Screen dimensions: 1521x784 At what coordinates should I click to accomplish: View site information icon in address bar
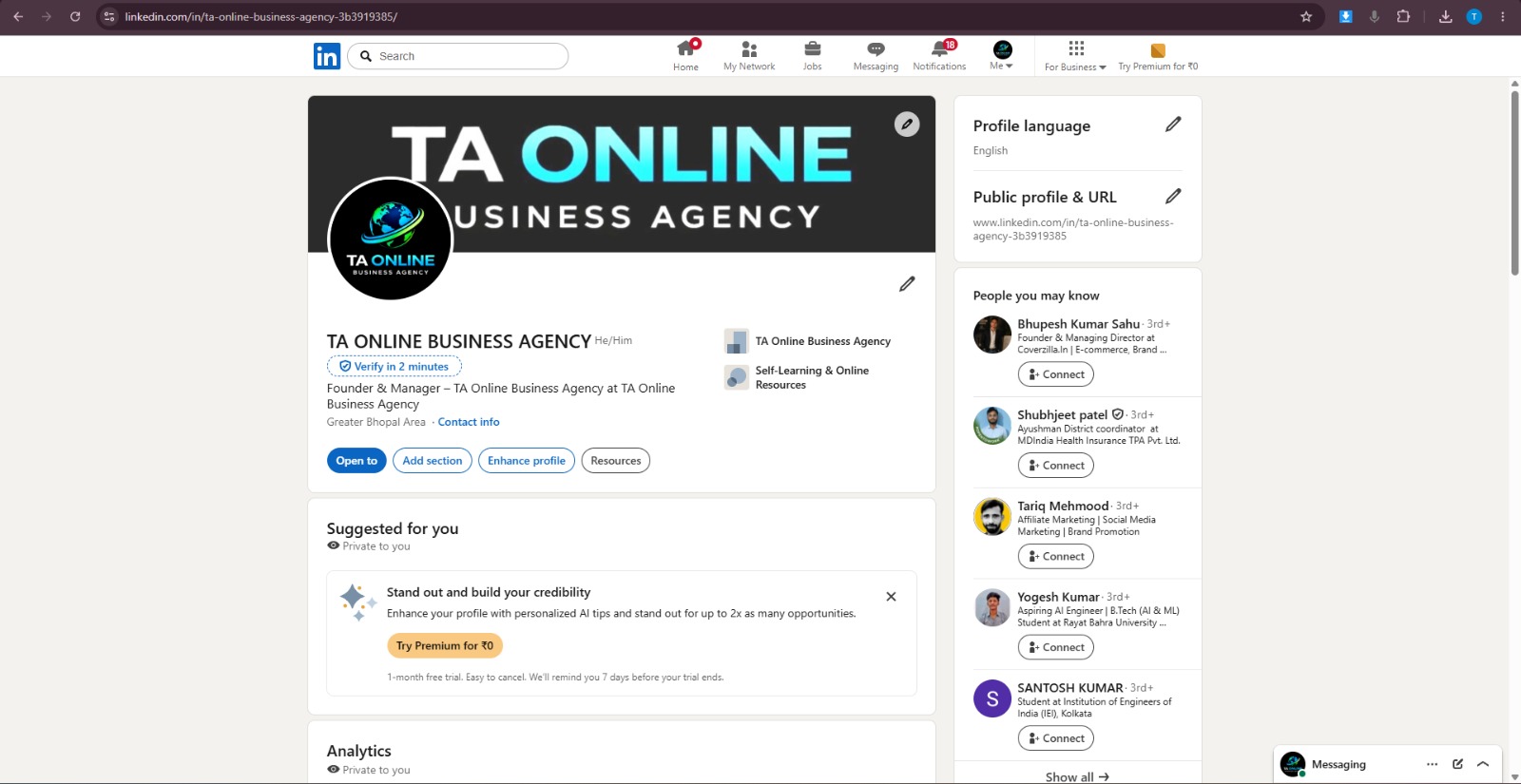[108, 16]
